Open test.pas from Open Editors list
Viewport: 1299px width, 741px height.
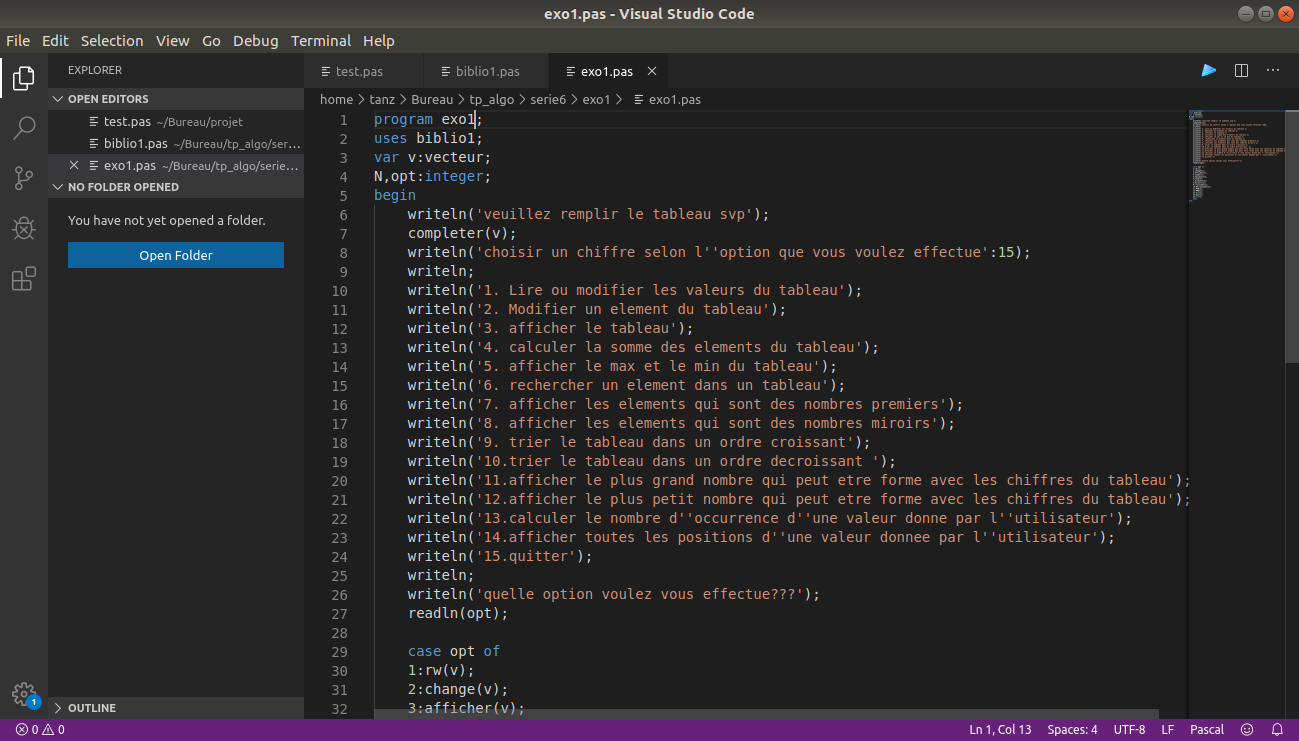(x=176, y=121)
